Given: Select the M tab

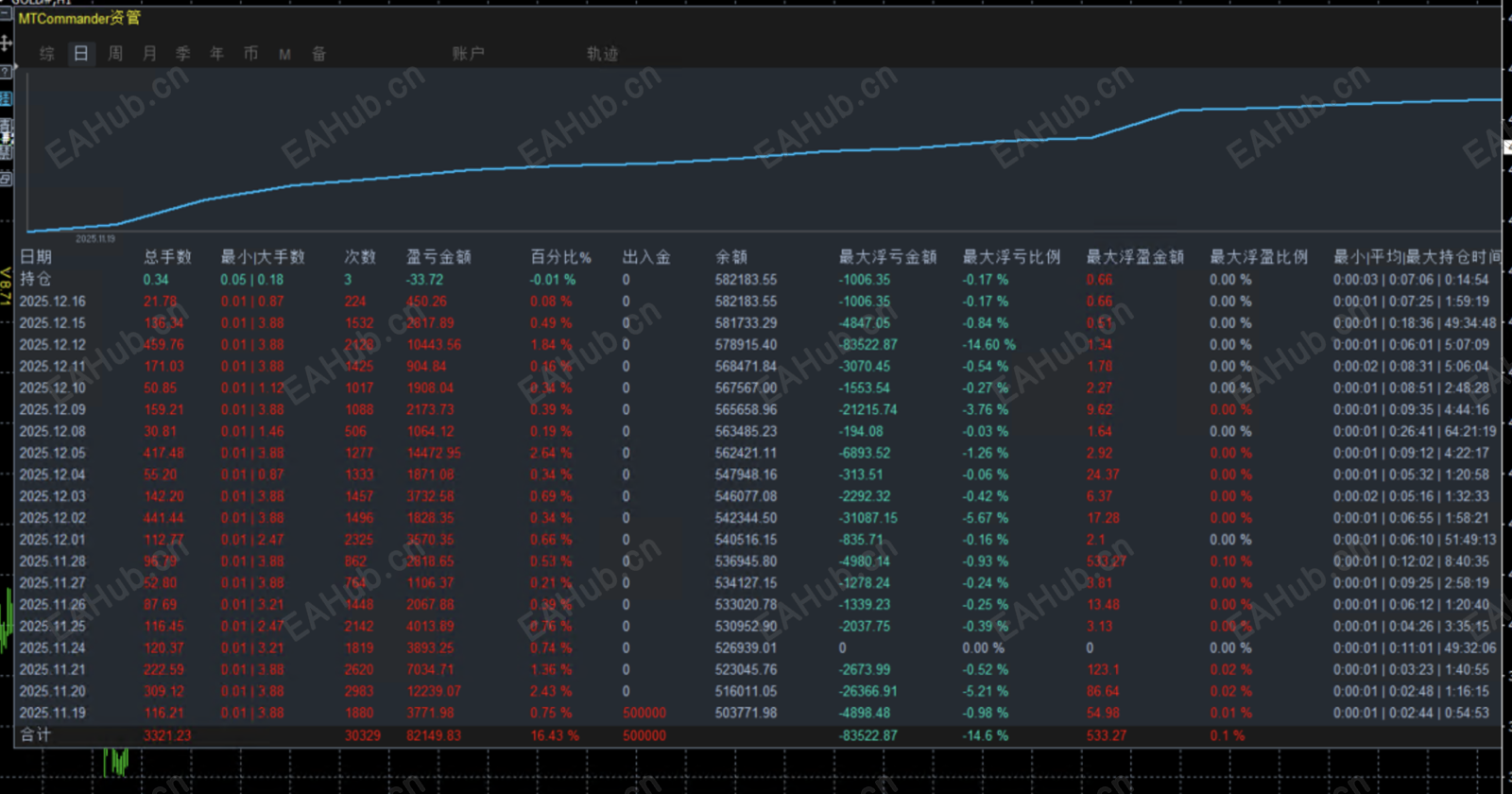Looking at the screenshot, I should (x=284, y=55).
